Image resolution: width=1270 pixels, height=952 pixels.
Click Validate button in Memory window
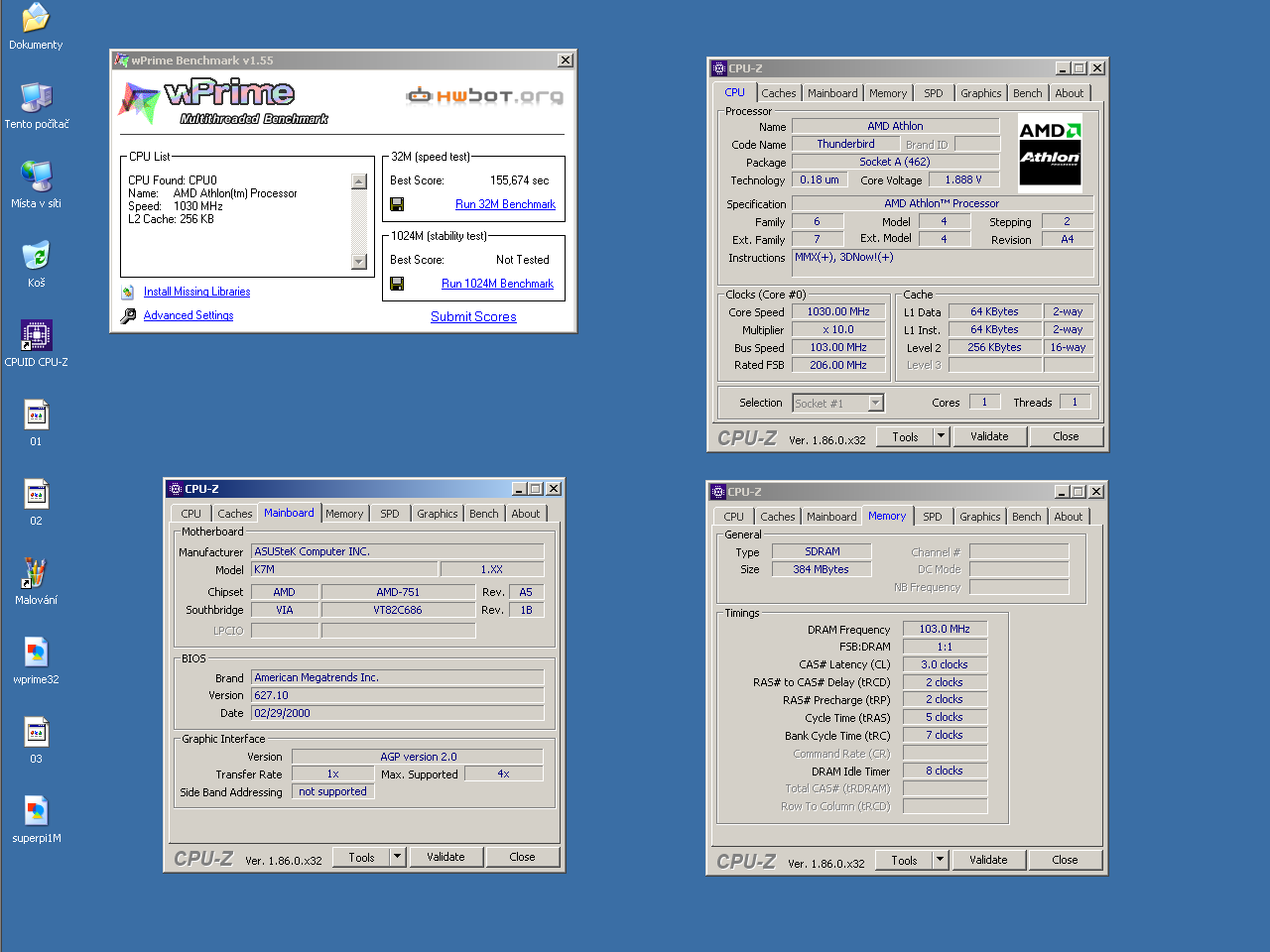click(988, 860)
